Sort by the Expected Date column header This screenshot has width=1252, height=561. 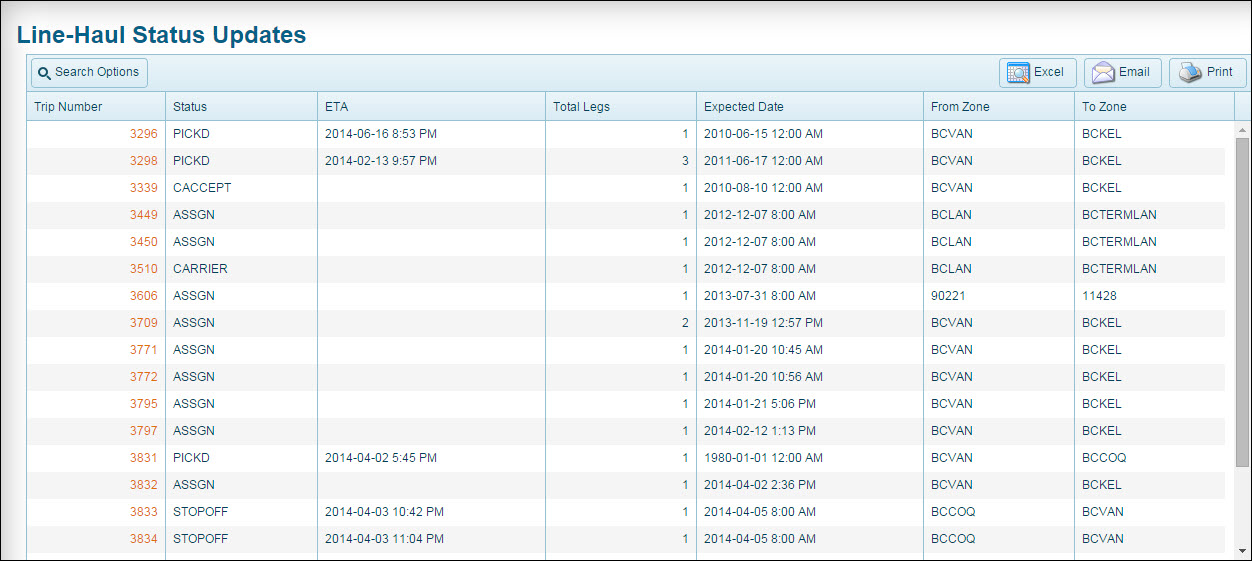(x=810, y=107)
